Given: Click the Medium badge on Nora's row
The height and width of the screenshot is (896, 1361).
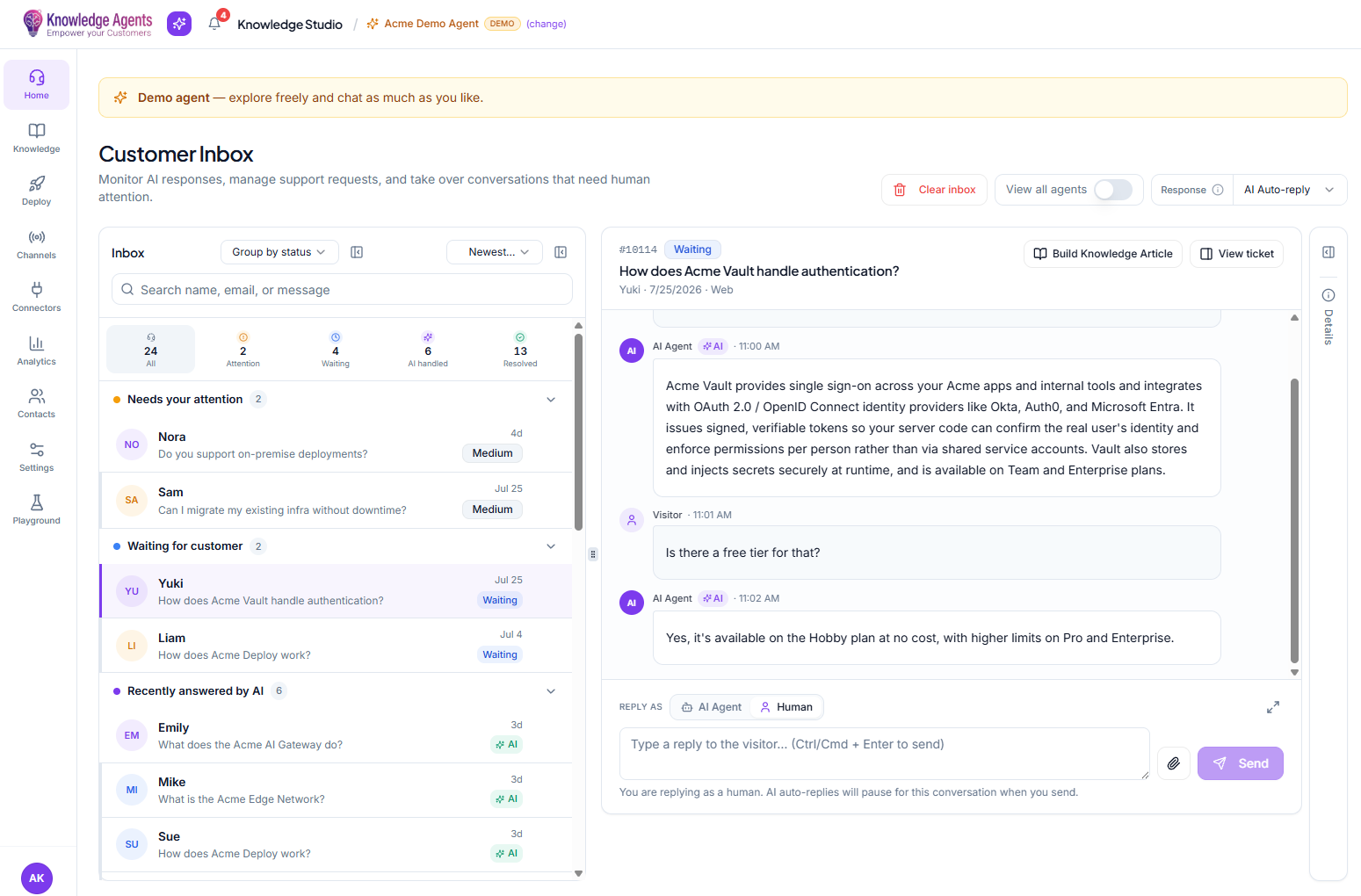Looking at the screenshot, I should (x=492, y=453).
